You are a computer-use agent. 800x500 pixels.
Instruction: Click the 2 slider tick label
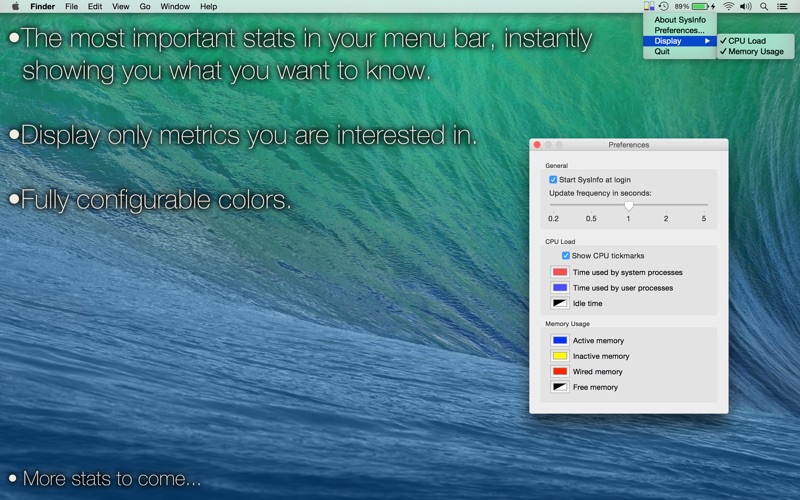666,218
